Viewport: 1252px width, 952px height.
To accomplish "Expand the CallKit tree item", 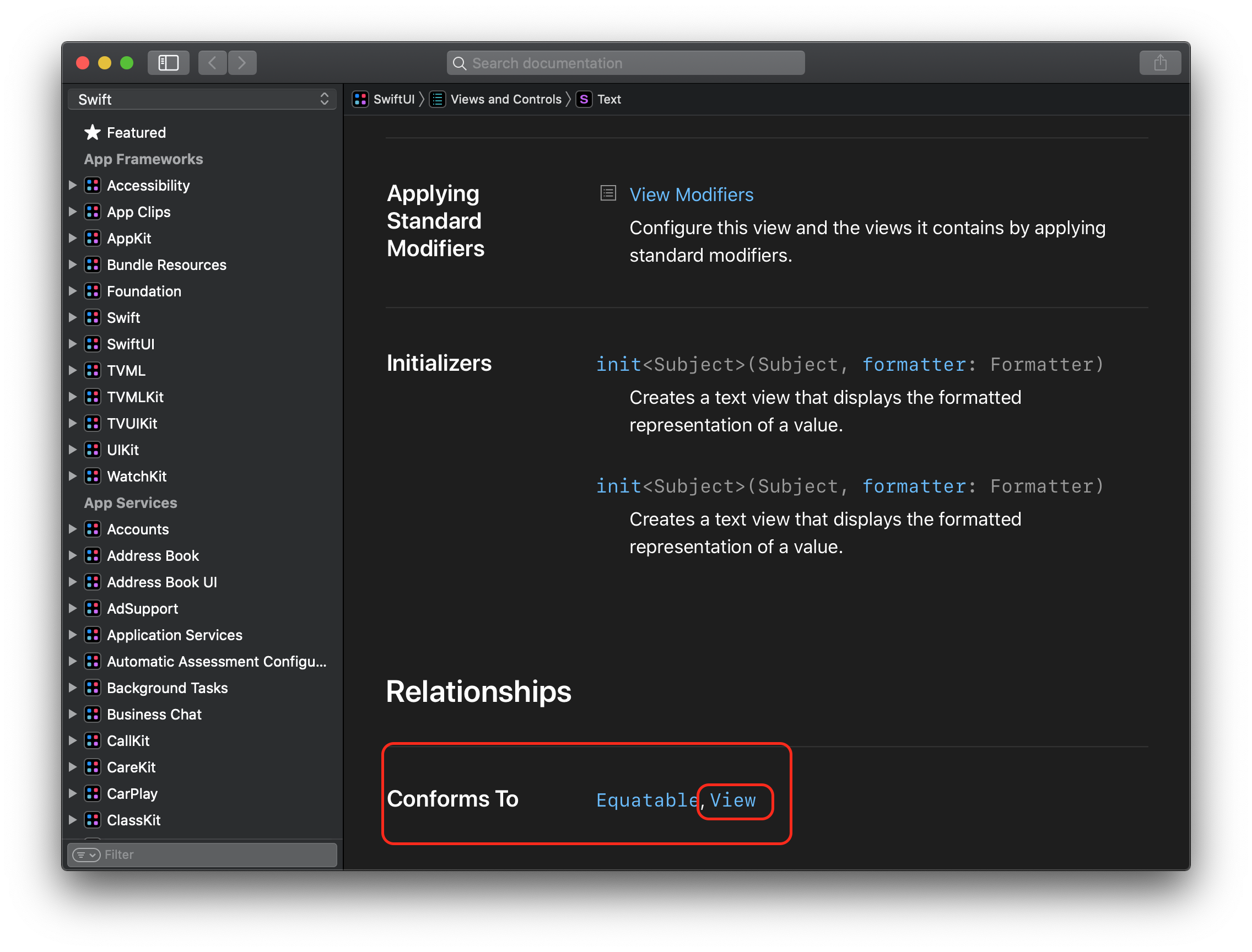I will coord(73,740).
